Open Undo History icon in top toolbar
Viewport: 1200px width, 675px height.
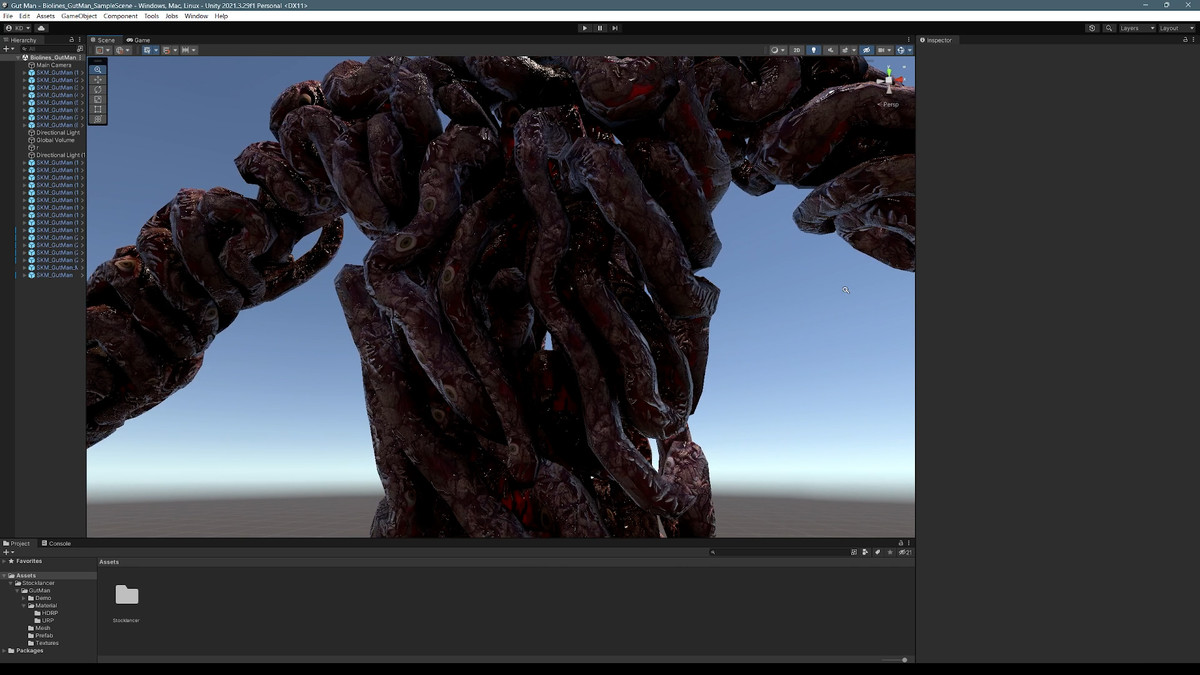pyautogui.click(x=1092, y=28)
